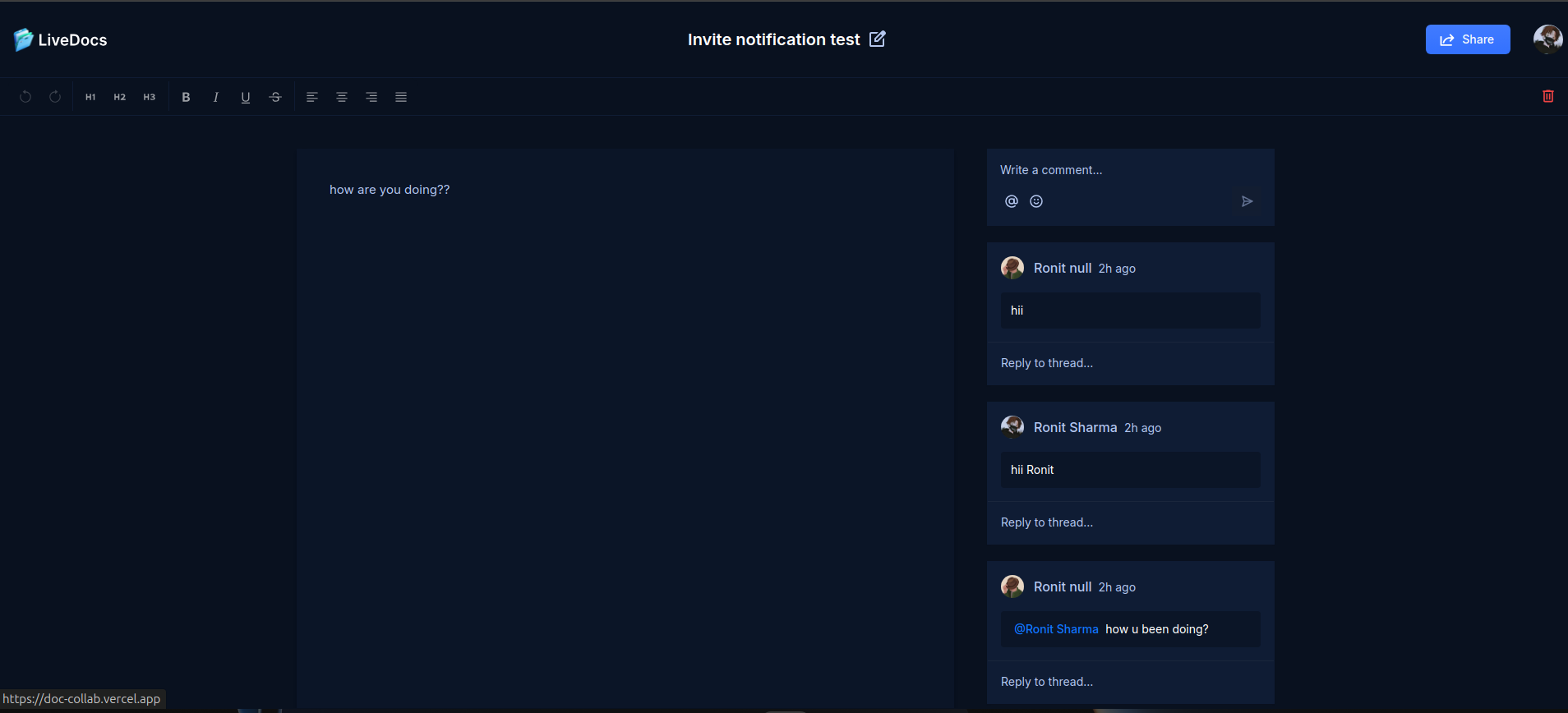
Task: Apply H3 heading style
Action: pos(149,97)
